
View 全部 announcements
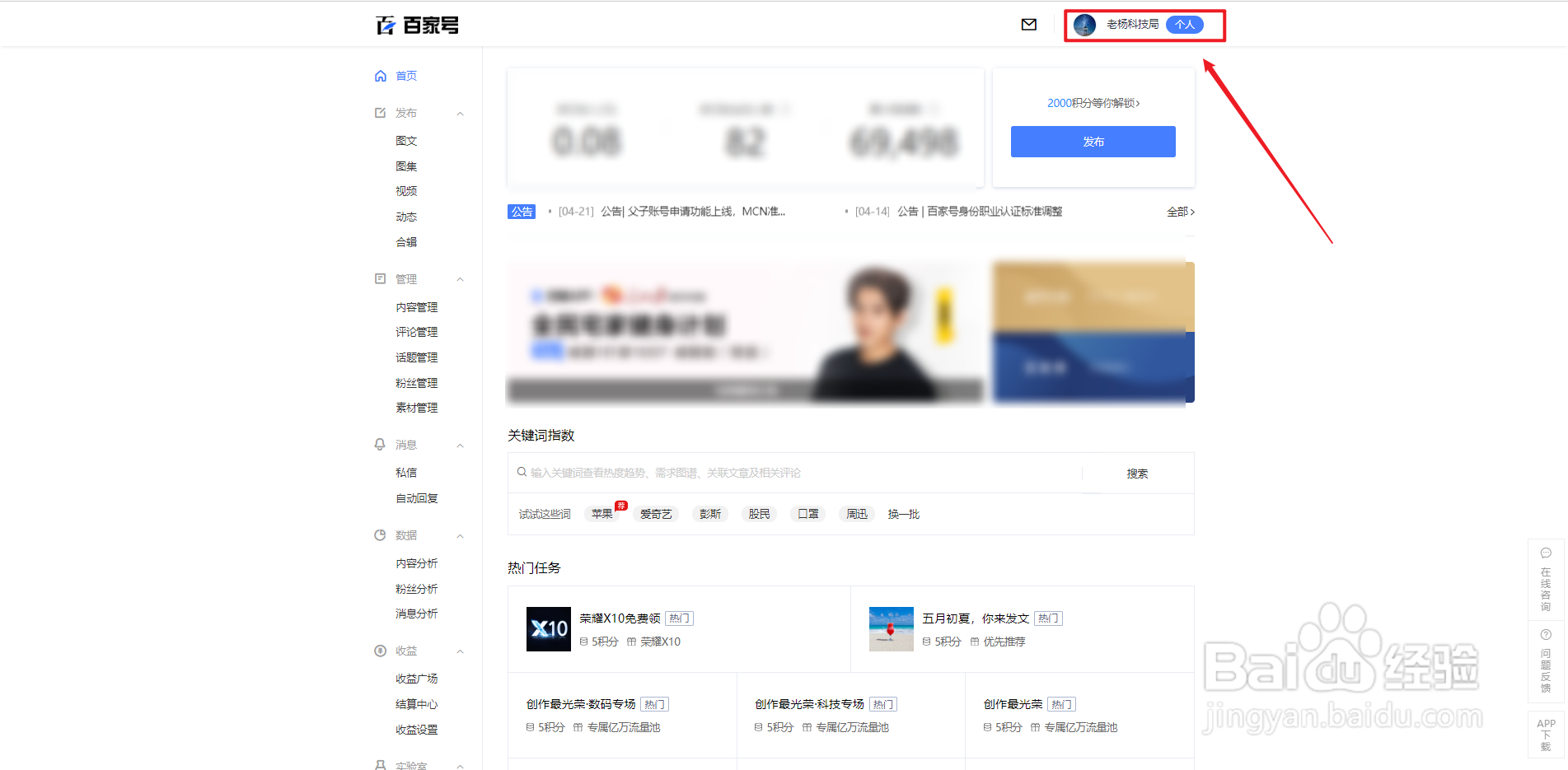coord(1180,212)
